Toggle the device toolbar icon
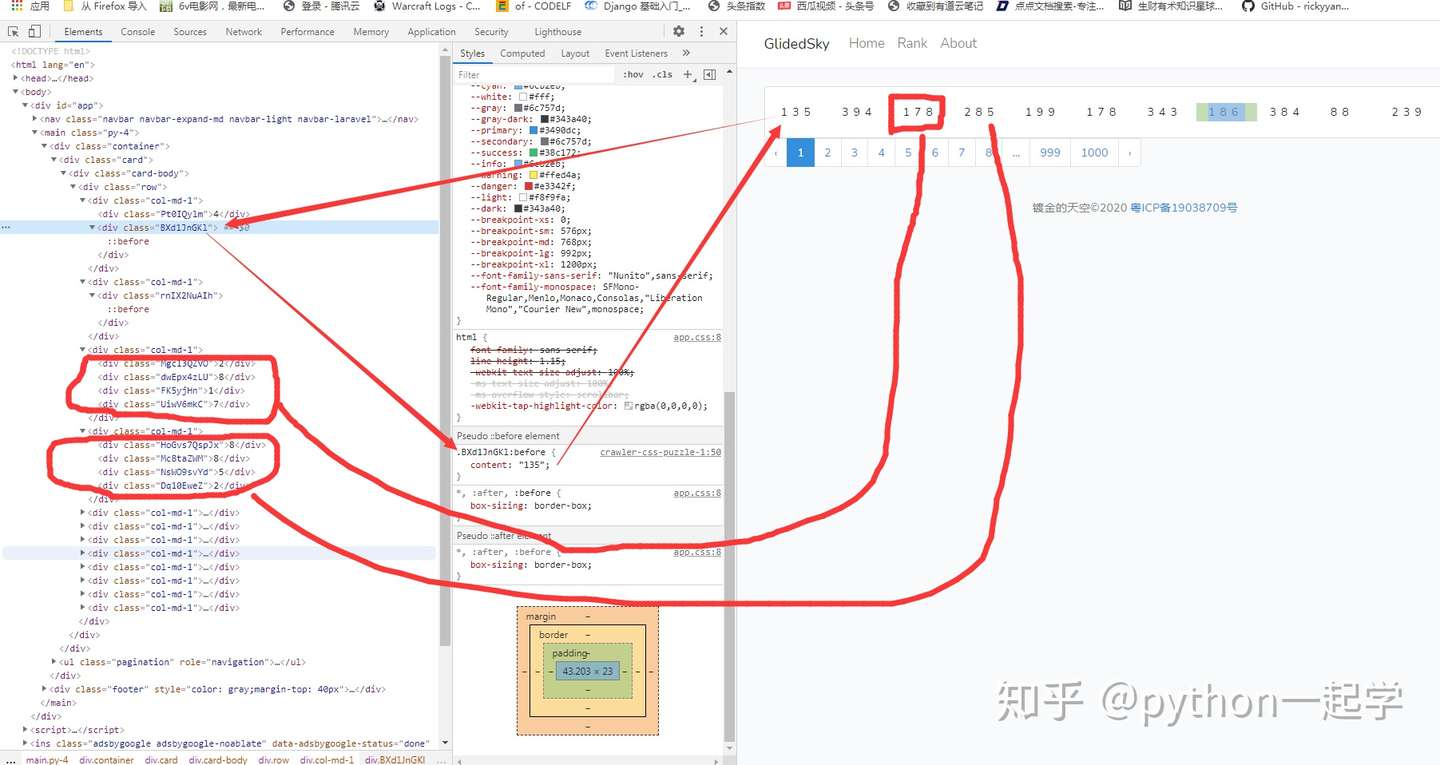Viewport: 1440px width, 765px height. pos(33,32)
